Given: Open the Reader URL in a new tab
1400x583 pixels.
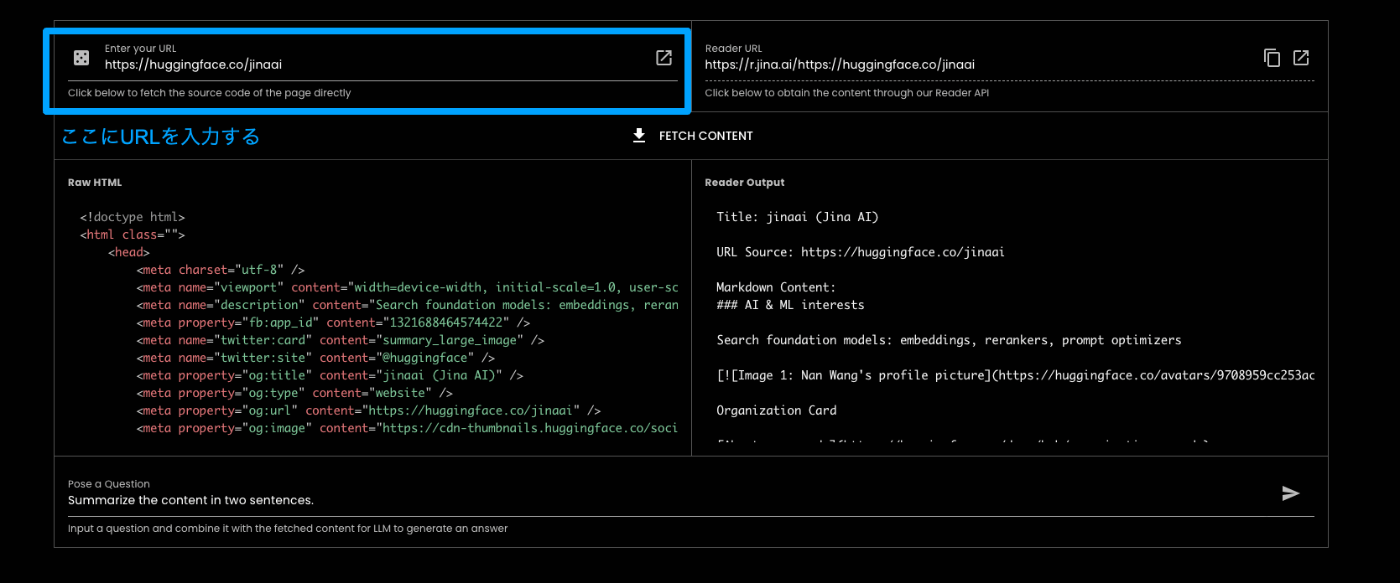Looking at the screenshot, I should coord(1301,58).
